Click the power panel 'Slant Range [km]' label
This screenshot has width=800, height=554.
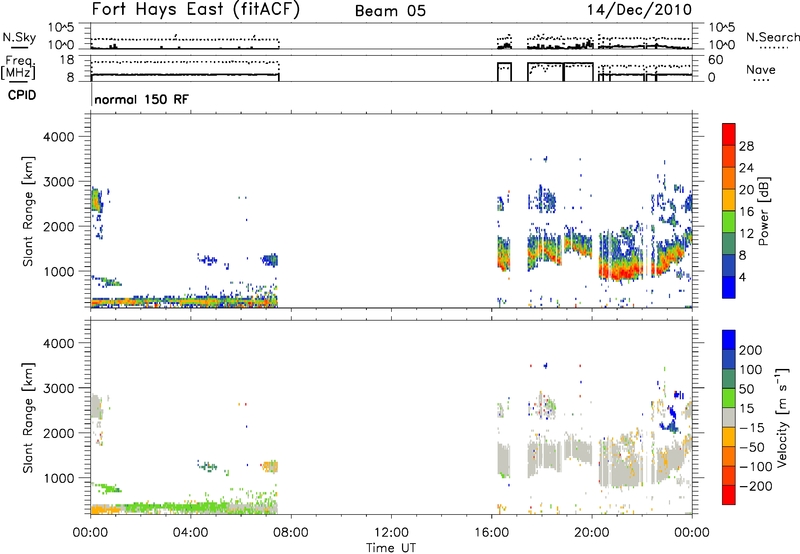pyautogui.click(x=28, y=211)
